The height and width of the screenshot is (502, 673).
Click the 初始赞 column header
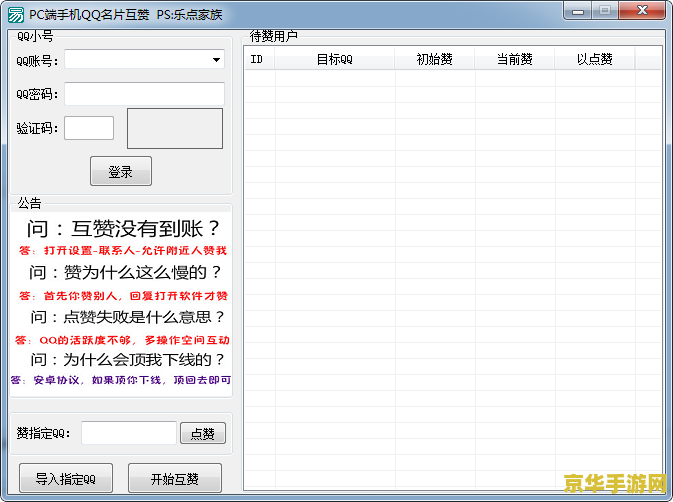(x=434, y=59)
